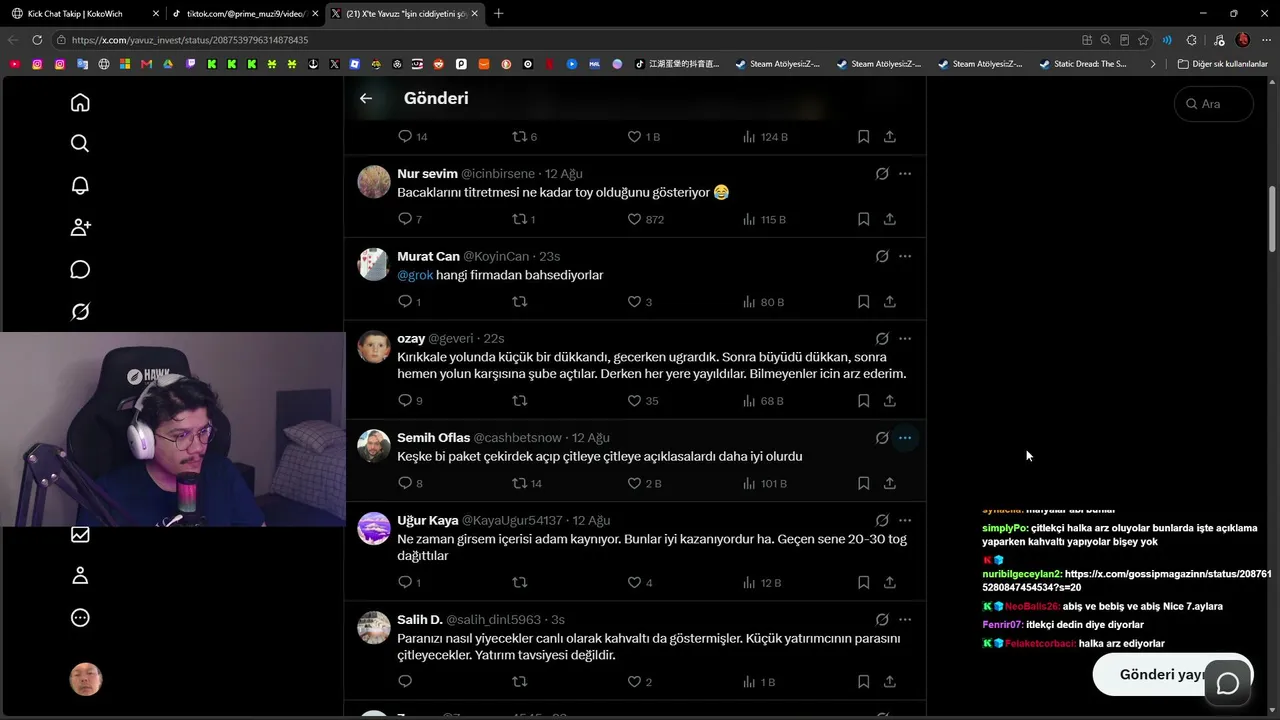Screen dimensions: 1280x720
Task: Reply to Semih Oflas's comment
Action: pyautogui.click(x=405, y=483)
